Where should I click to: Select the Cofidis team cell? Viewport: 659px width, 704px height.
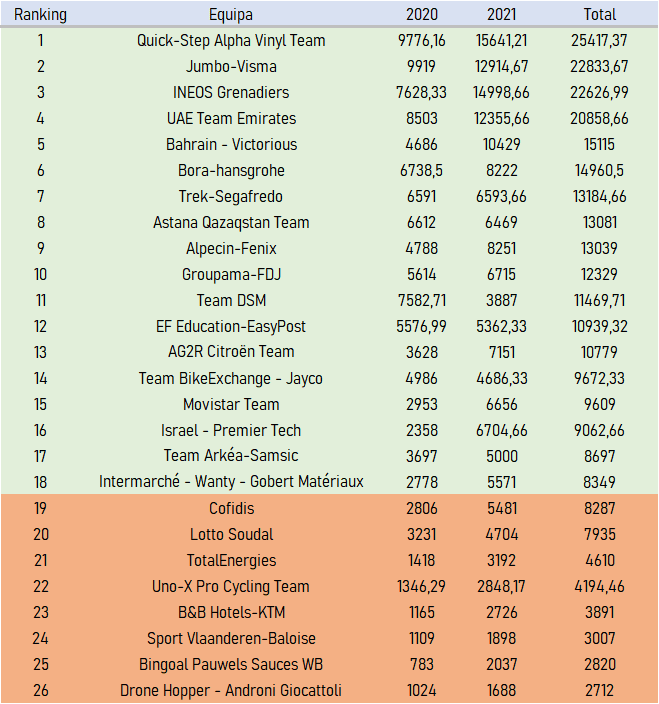coord(231,509)
